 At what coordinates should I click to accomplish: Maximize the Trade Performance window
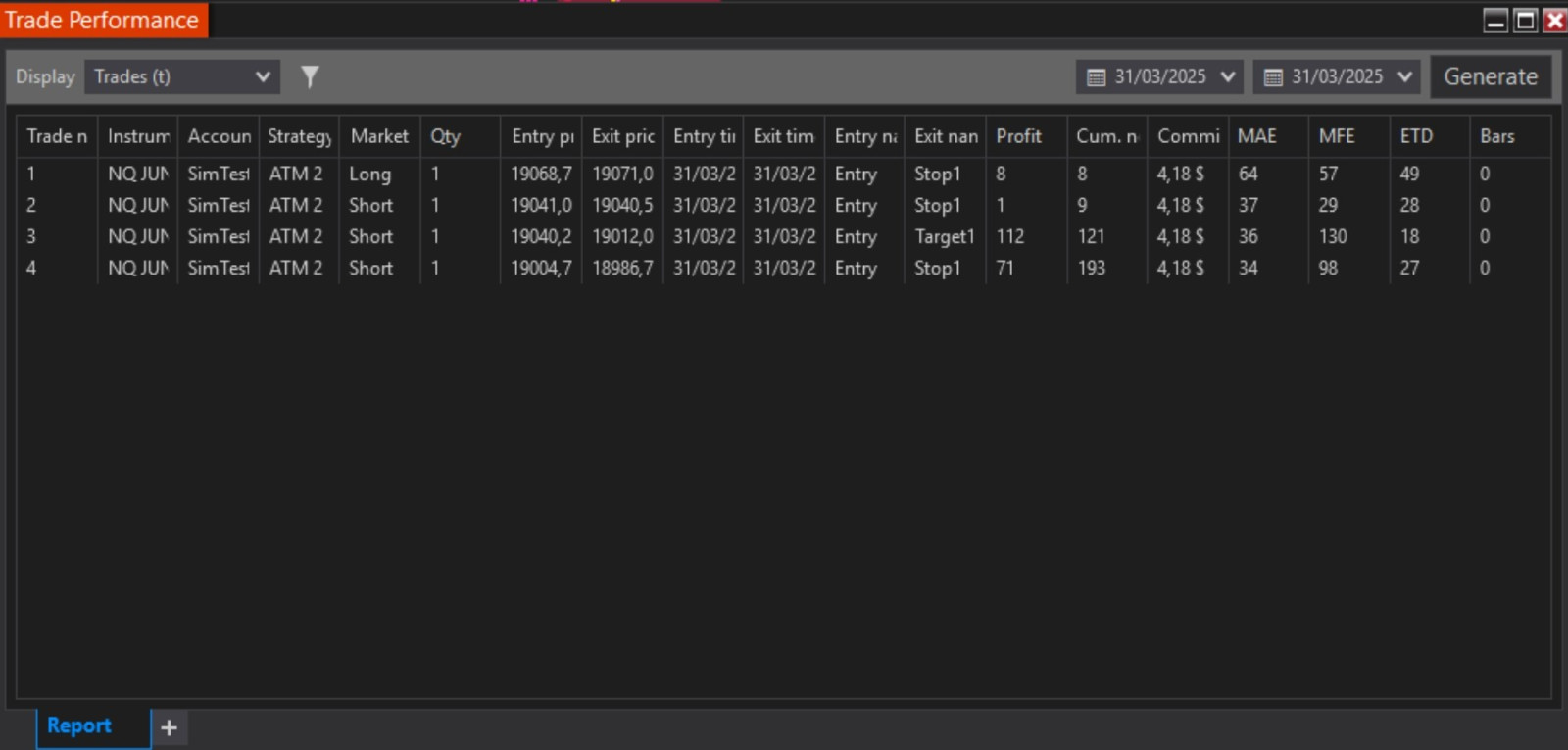point(1525,20)
